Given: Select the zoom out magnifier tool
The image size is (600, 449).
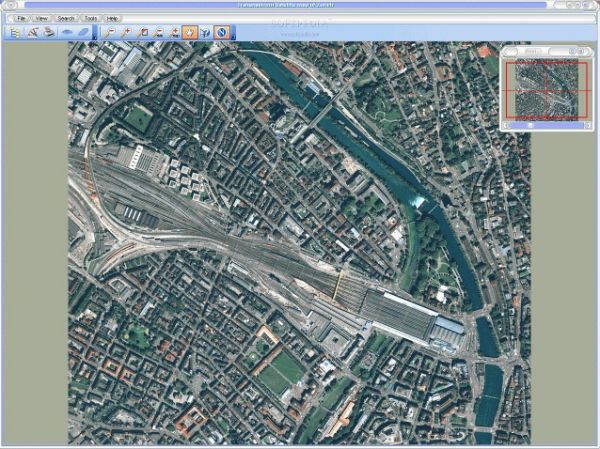Looking at the screenshot, I should pos(109,33).
